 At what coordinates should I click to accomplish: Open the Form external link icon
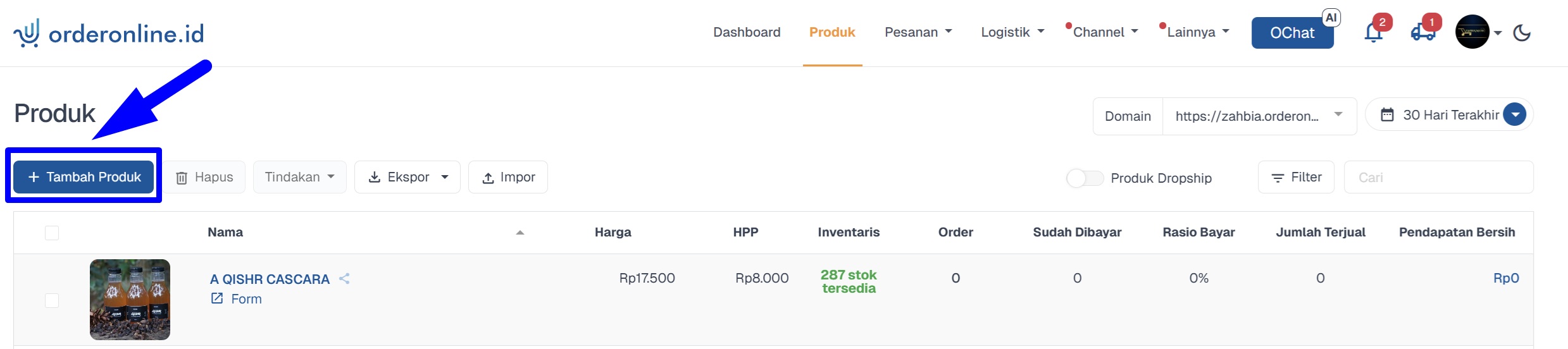click(x=217, y=298)
